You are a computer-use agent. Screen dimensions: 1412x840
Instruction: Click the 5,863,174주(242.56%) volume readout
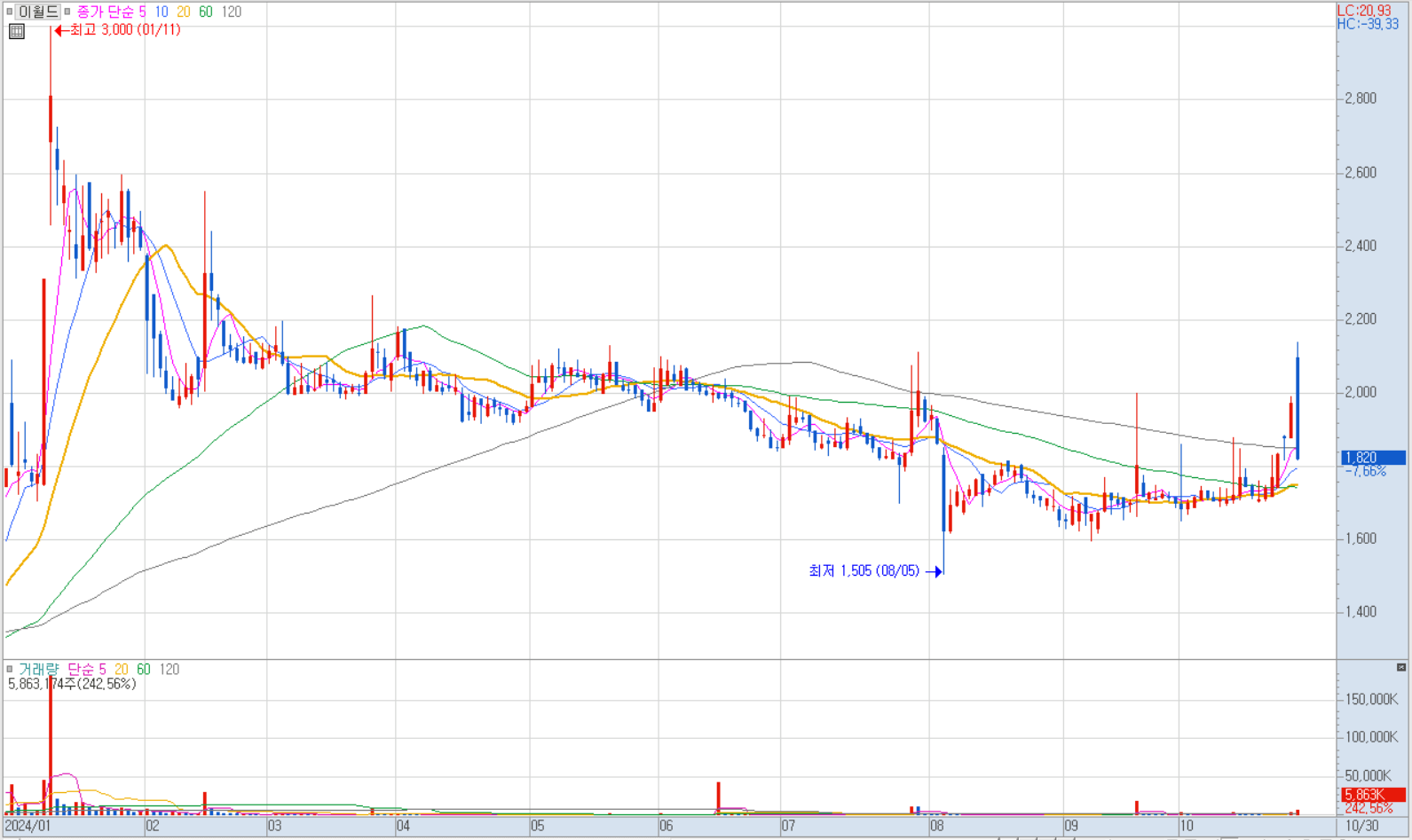pyautogui.click(x=72, y=684)
